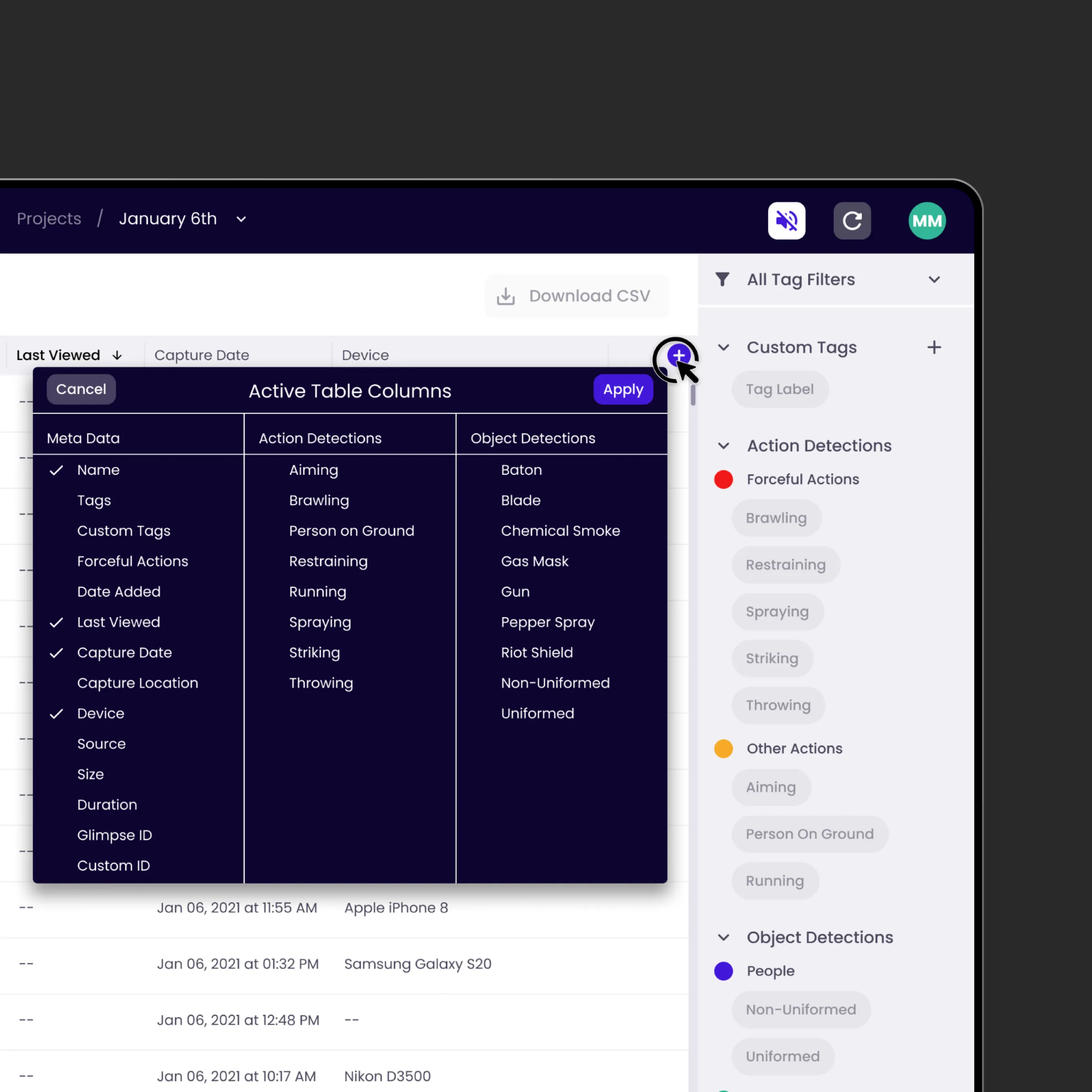Image resolution: width=1092 pixels, height=1092 pixels.
Task: Click the Tag Label chip
Action: point(779,389)
